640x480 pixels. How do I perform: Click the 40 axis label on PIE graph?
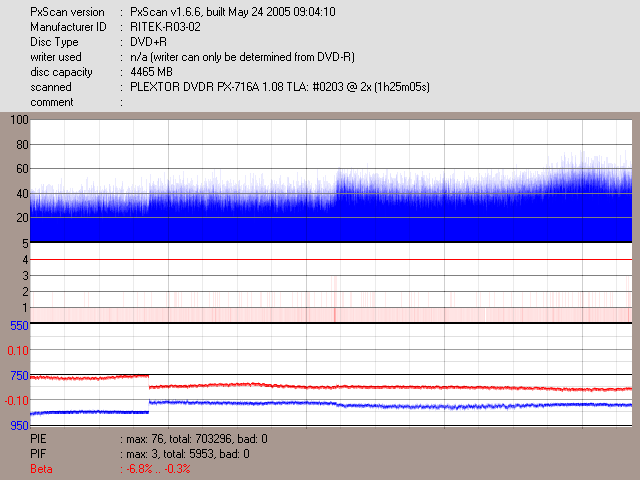22,193
